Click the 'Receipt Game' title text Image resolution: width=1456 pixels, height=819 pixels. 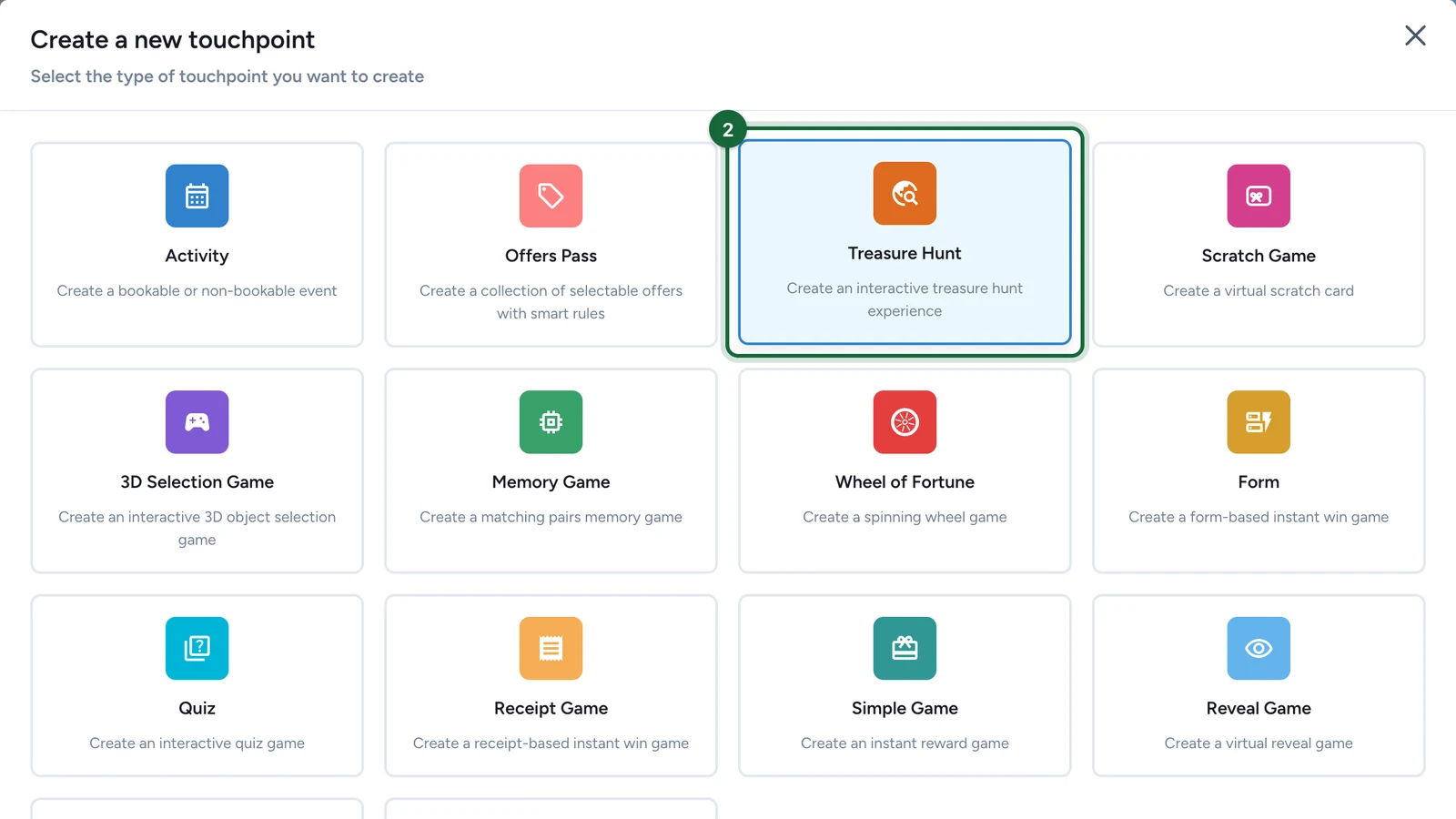click(x=551, y=708)
